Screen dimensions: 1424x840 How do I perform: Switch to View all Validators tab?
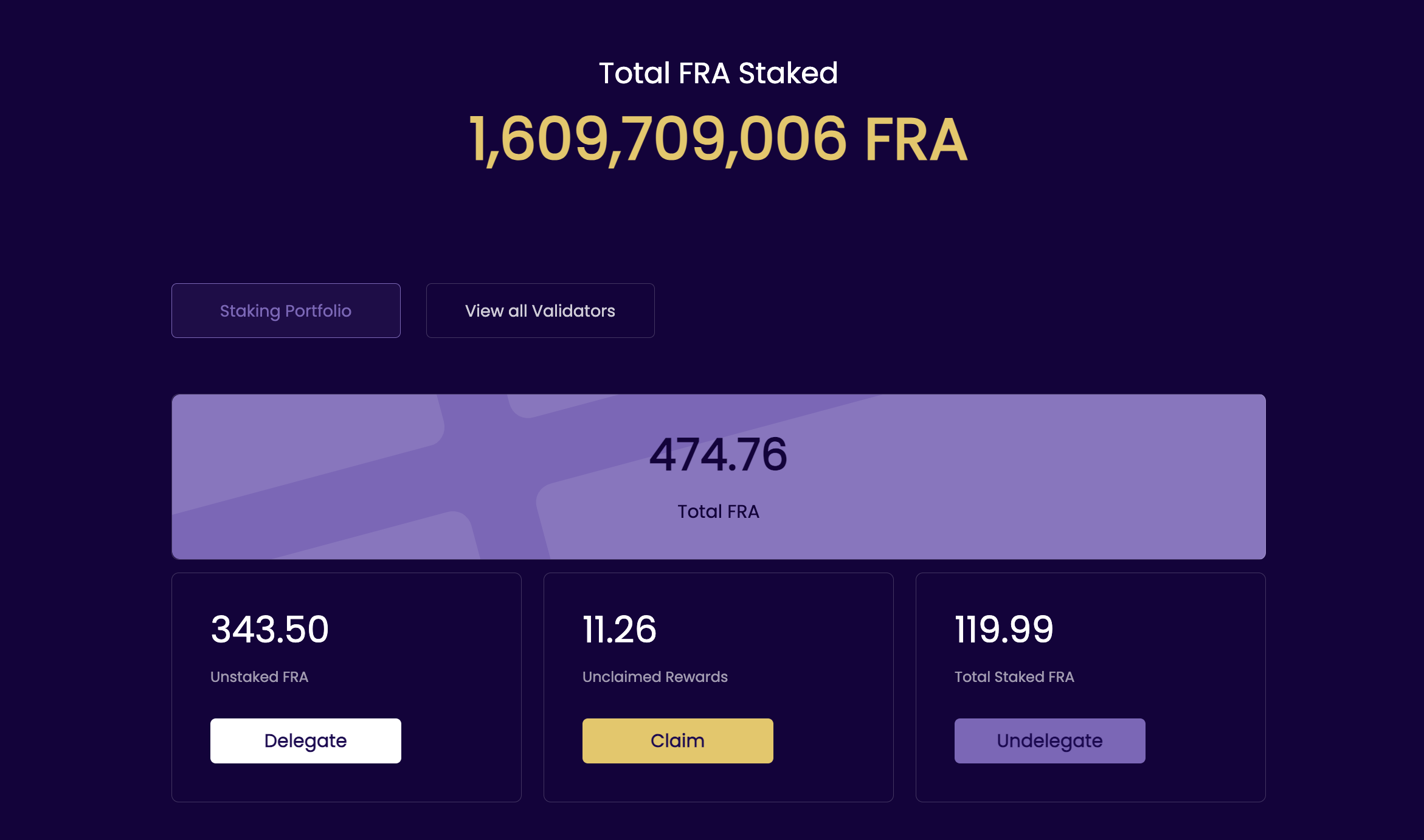540,311
